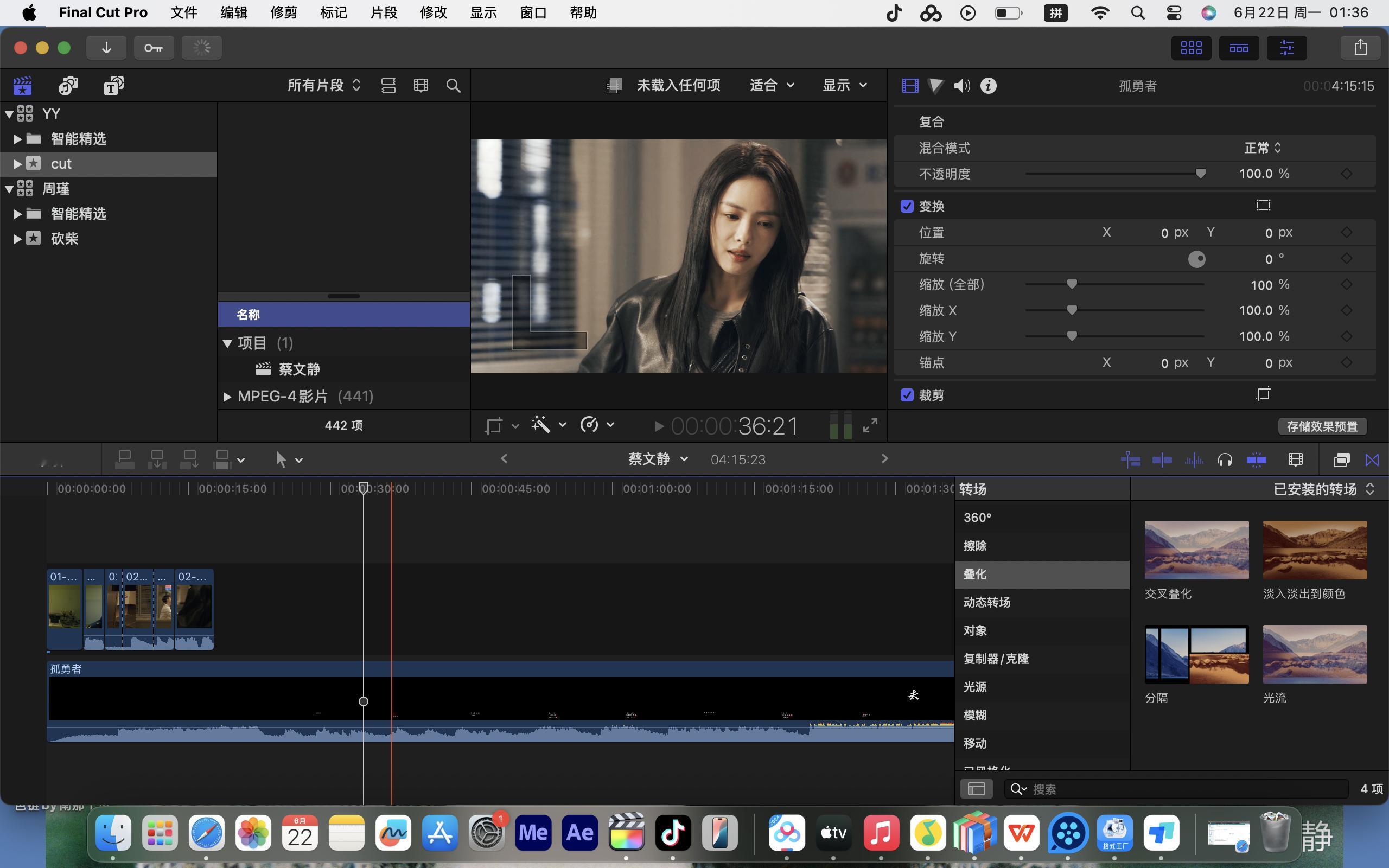1389x868 pixels.
Task: Click the enhancement magic wand icon
Action: (x=540, y=425)
